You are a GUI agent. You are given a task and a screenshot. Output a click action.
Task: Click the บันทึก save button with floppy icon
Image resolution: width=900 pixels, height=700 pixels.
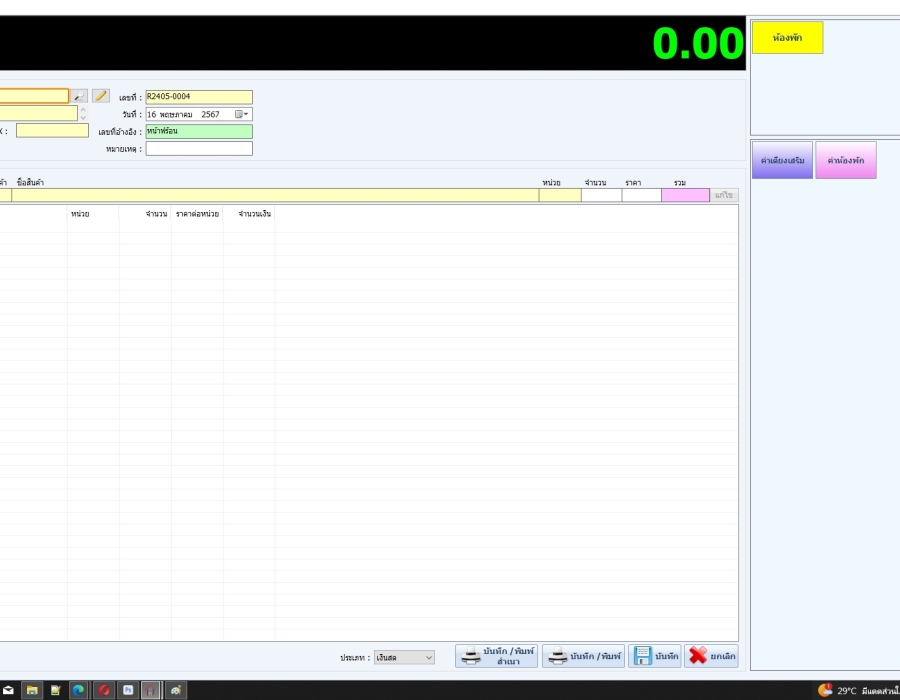coord(655,656)
